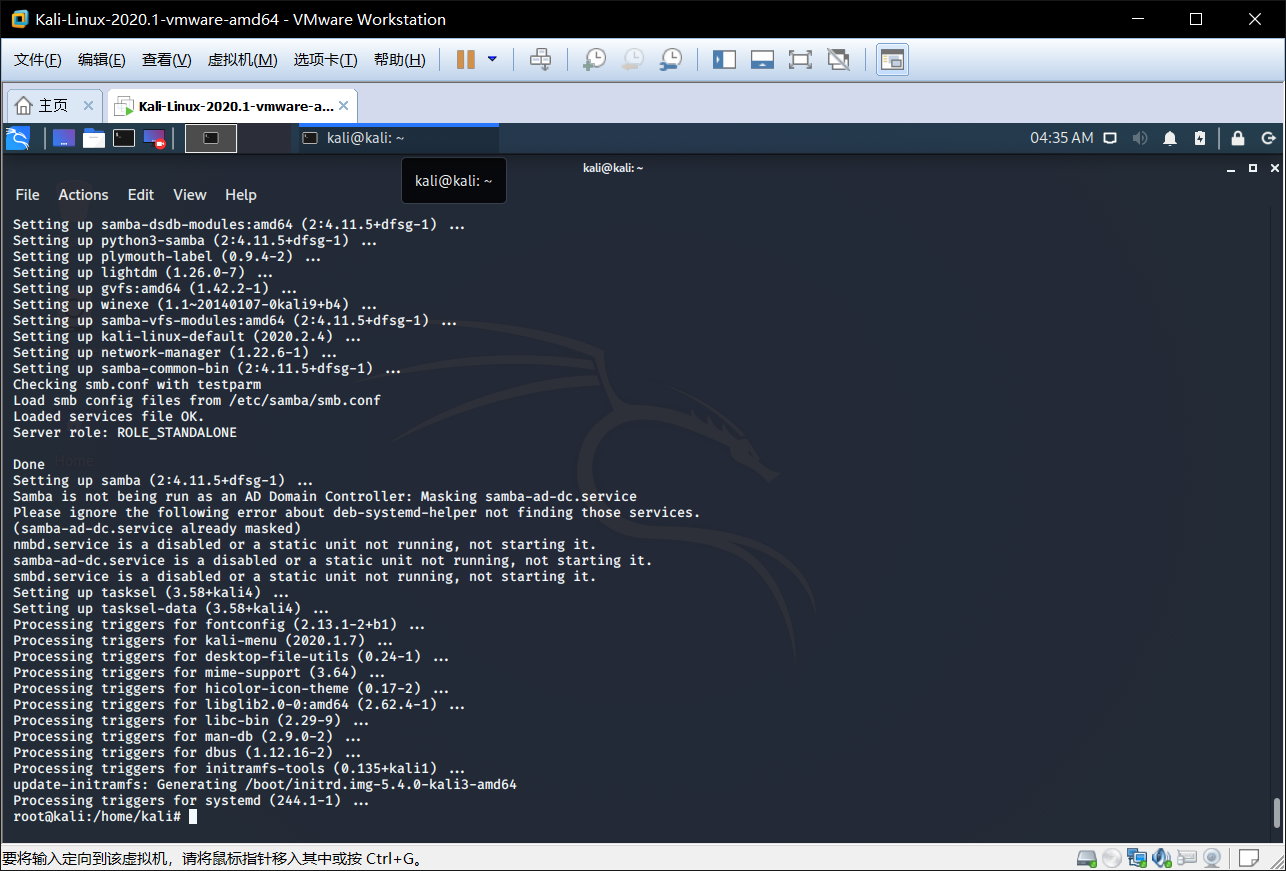Enter full screen mode in VMware
The width and height of the screenshot is (1286, 871).
point(800,60)
